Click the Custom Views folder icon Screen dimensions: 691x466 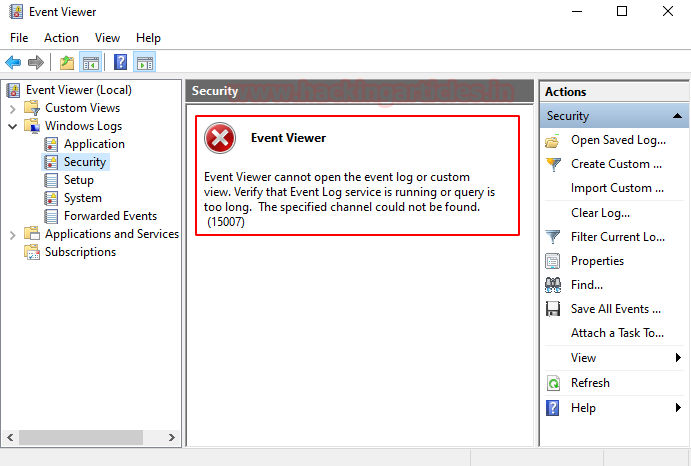point(32,108)
